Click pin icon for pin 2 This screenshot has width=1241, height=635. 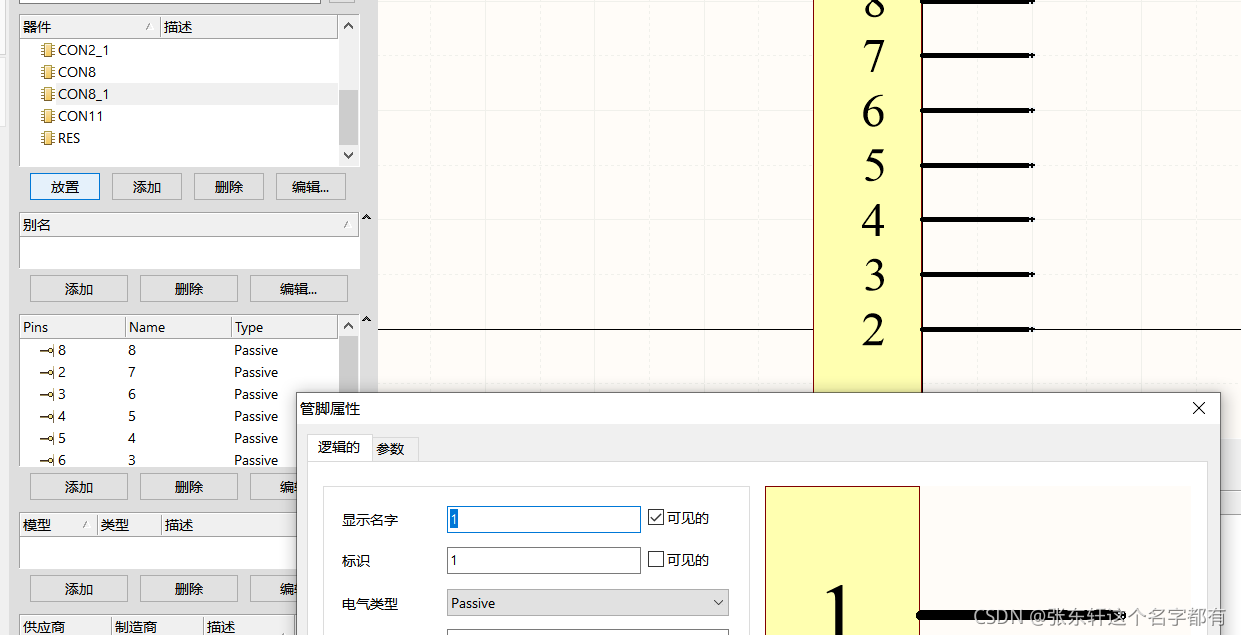[47, 372]
